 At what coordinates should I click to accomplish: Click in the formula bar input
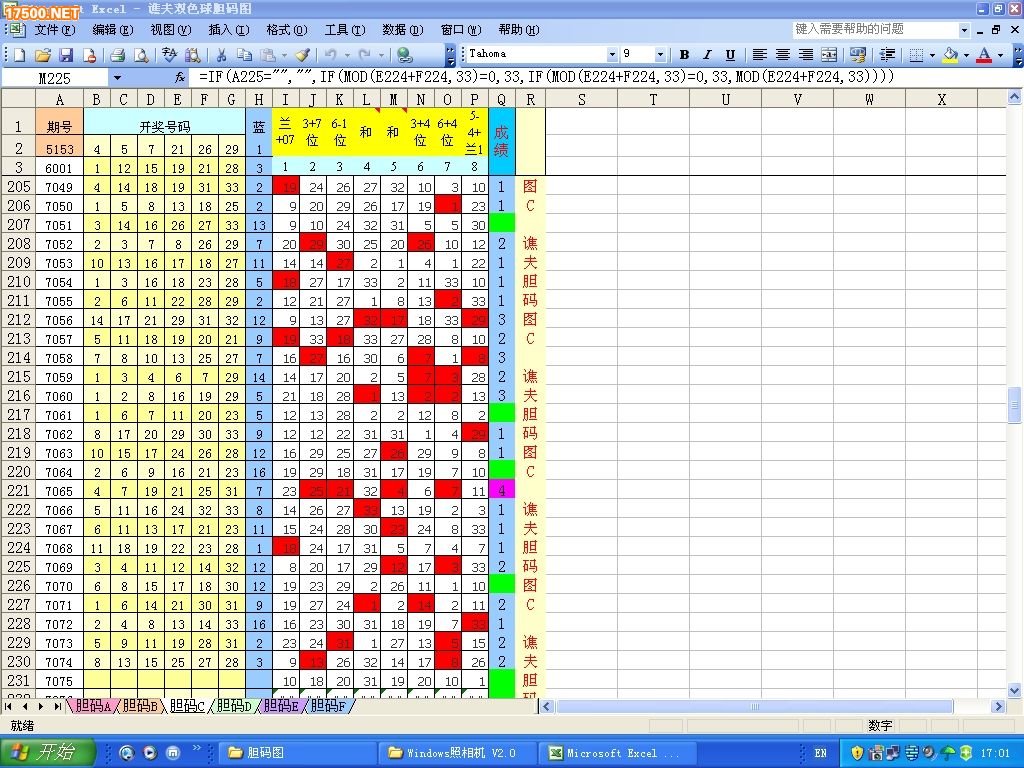(x=604, y=78)
